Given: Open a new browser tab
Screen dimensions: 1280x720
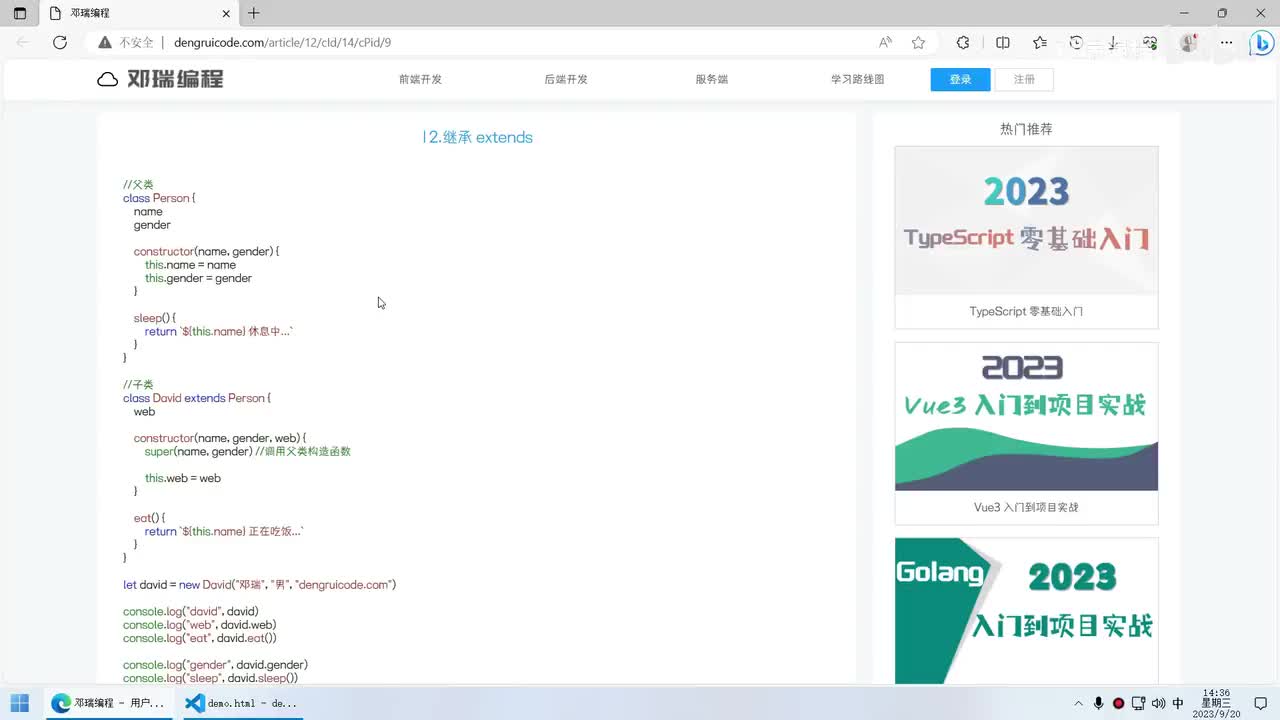Looking at the screenshot, I should pyautogui.click(x=254, y=13).
